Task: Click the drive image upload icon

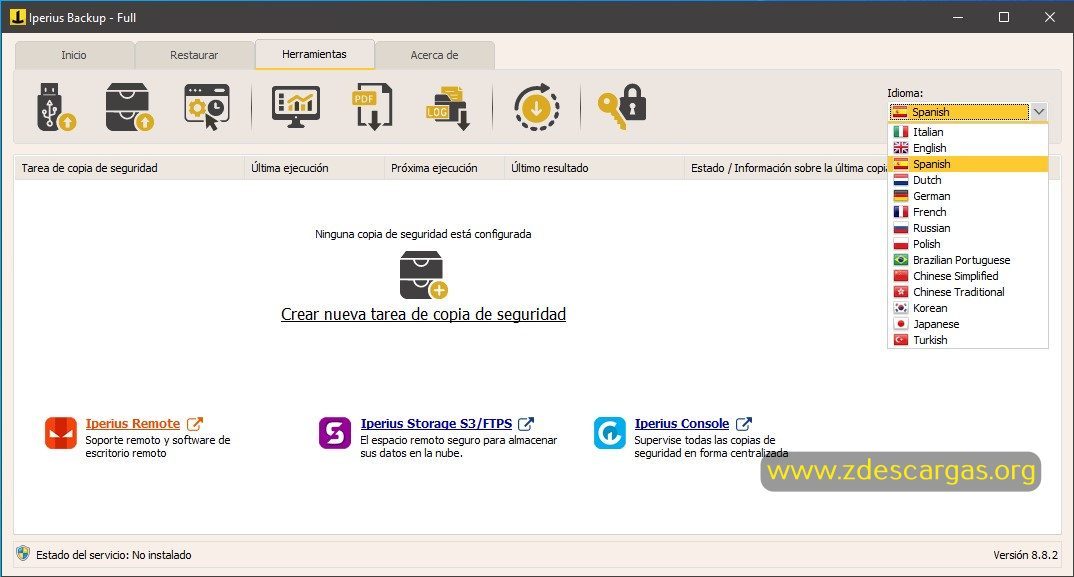Action: pos(129,107)
